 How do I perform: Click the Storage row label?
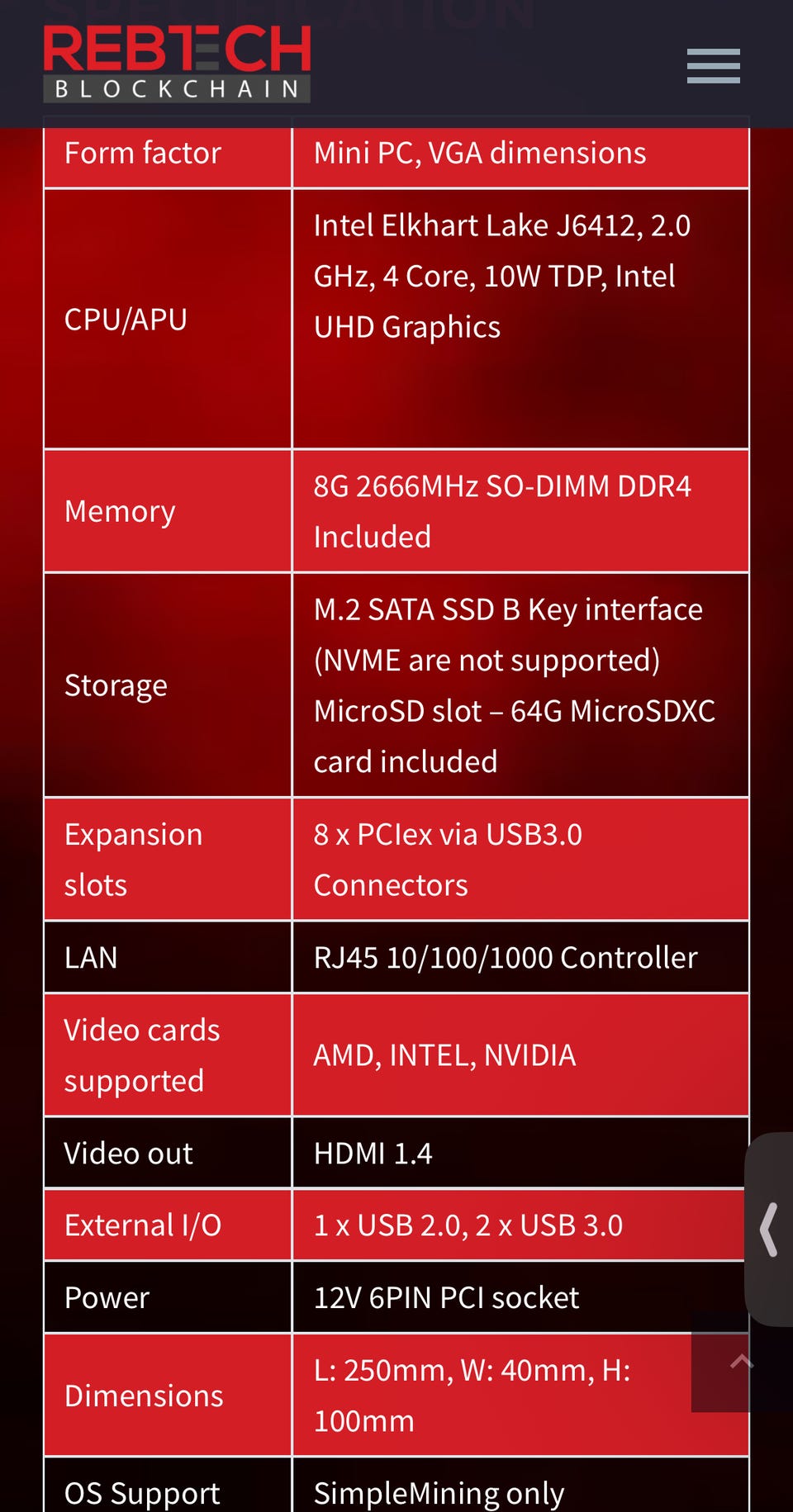pyautogui.click(x=116, y=685)
